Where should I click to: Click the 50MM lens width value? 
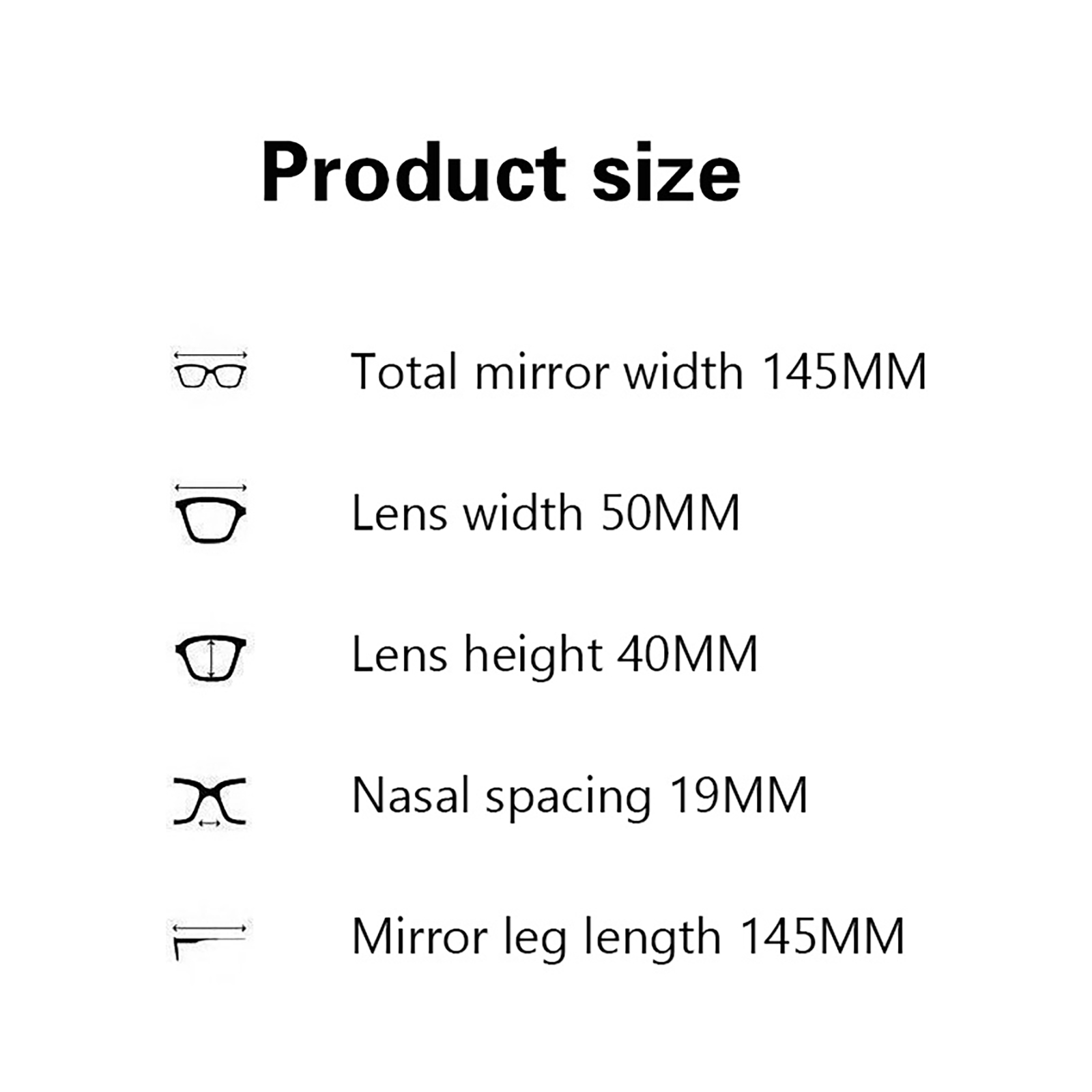tap(670, 513)
